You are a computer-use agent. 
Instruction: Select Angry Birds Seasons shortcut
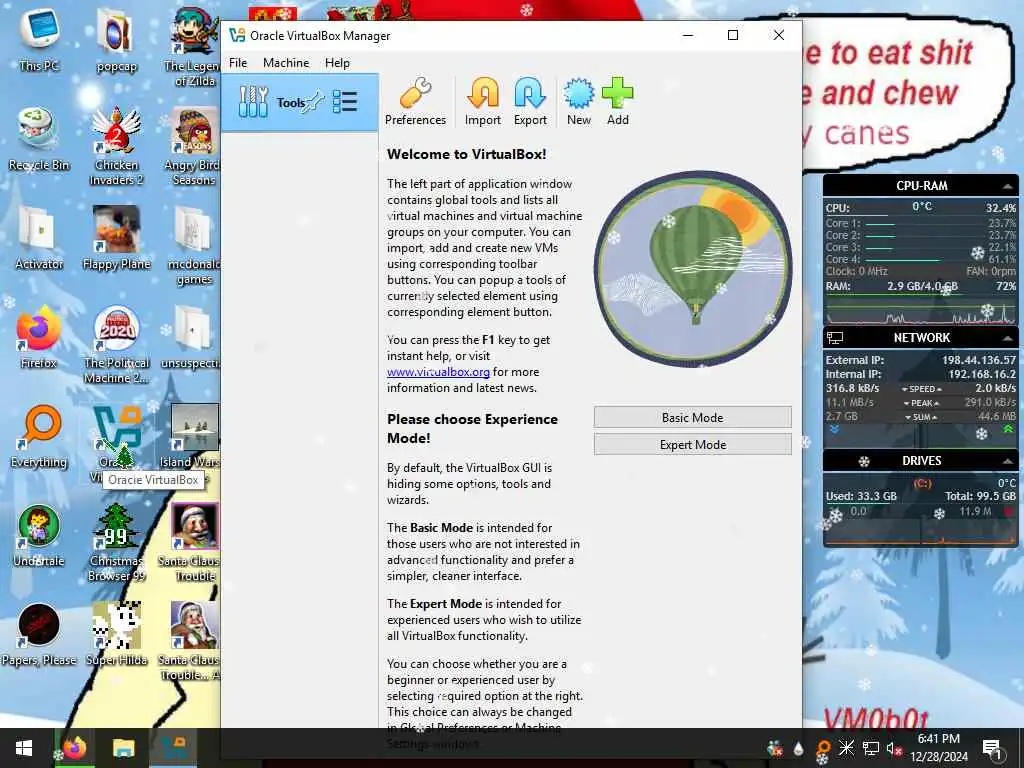193,145
